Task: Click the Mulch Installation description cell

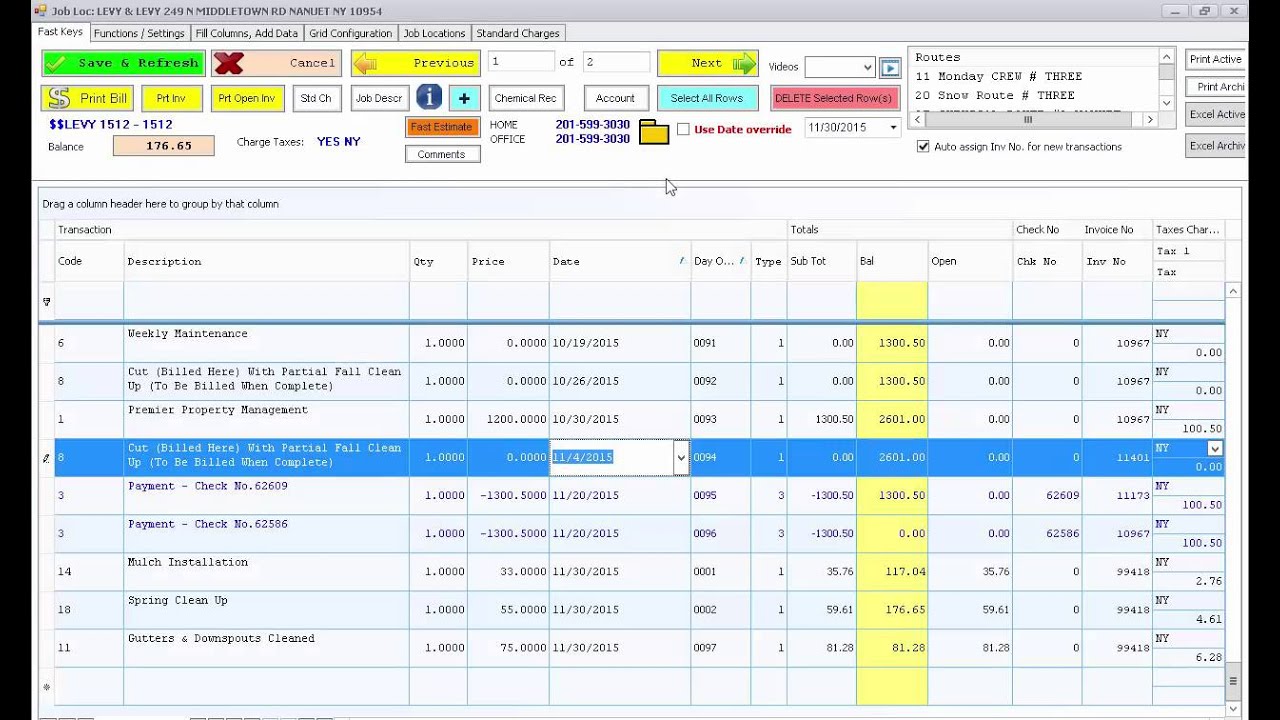Action: (x=267, y=571)
